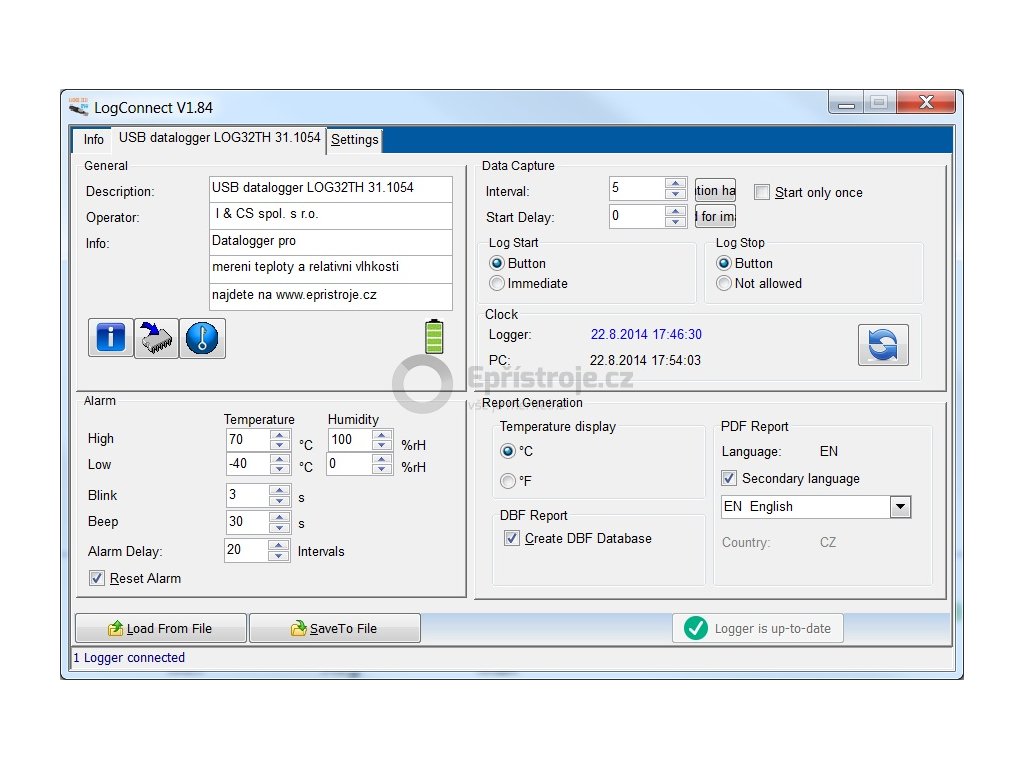The width and height of the screenshot is (1024, 768).
Task: Click the 'SaveTo File' button
Action: coord(334,628)
